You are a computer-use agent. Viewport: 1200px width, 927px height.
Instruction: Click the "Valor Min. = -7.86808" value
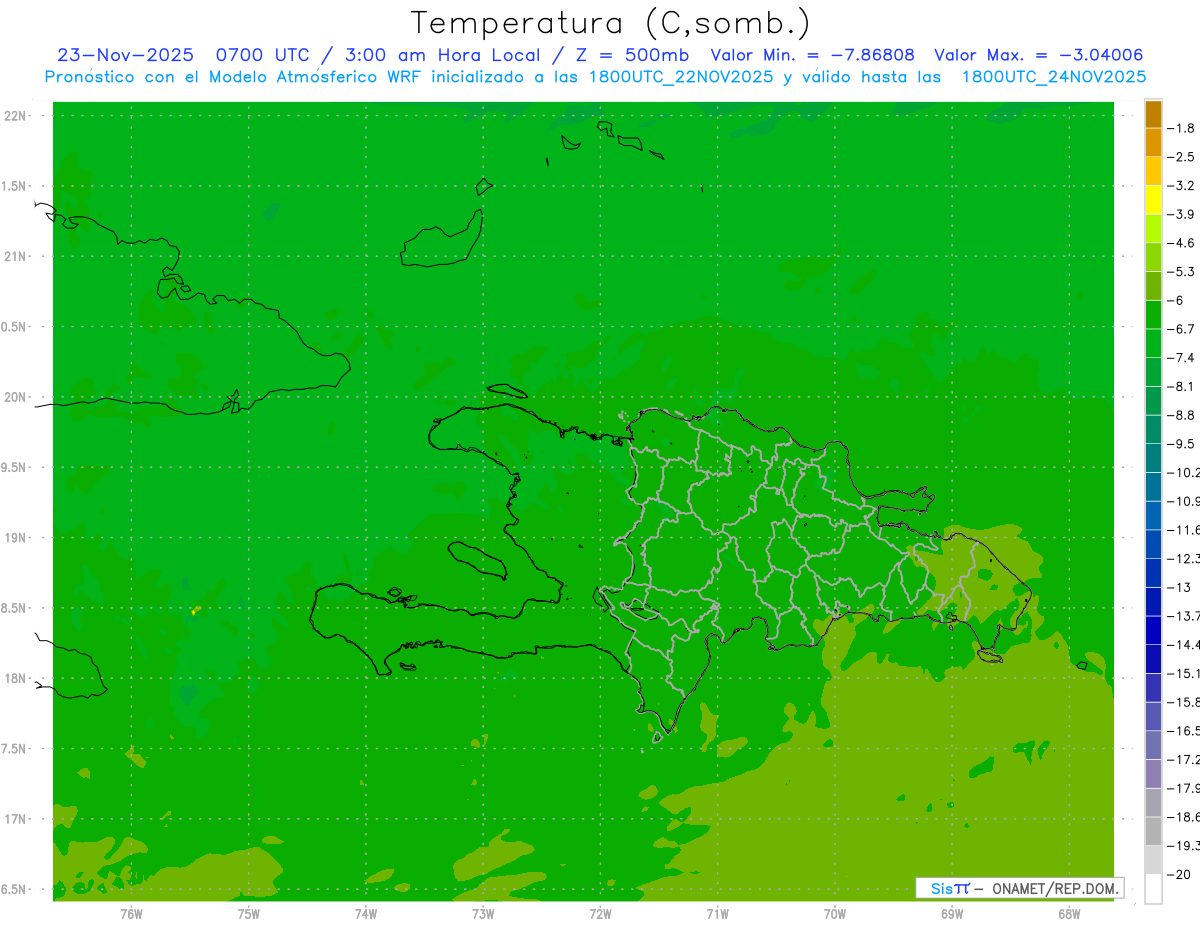(x=812, y=55)
